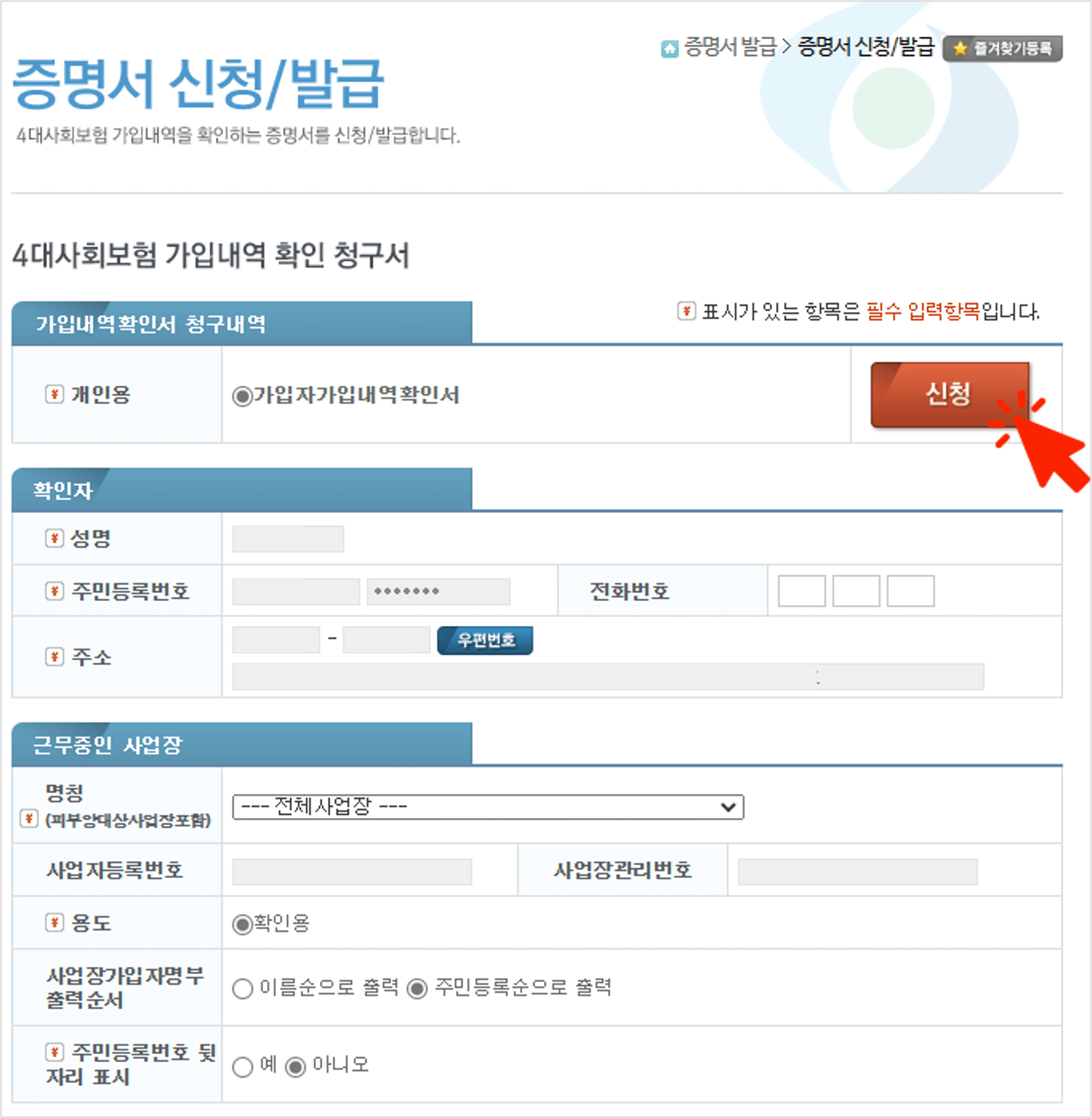Click the required-field asterisk next to 개인용
The width and height of the screenshot is (1092, 1118).
click(54, 395)
